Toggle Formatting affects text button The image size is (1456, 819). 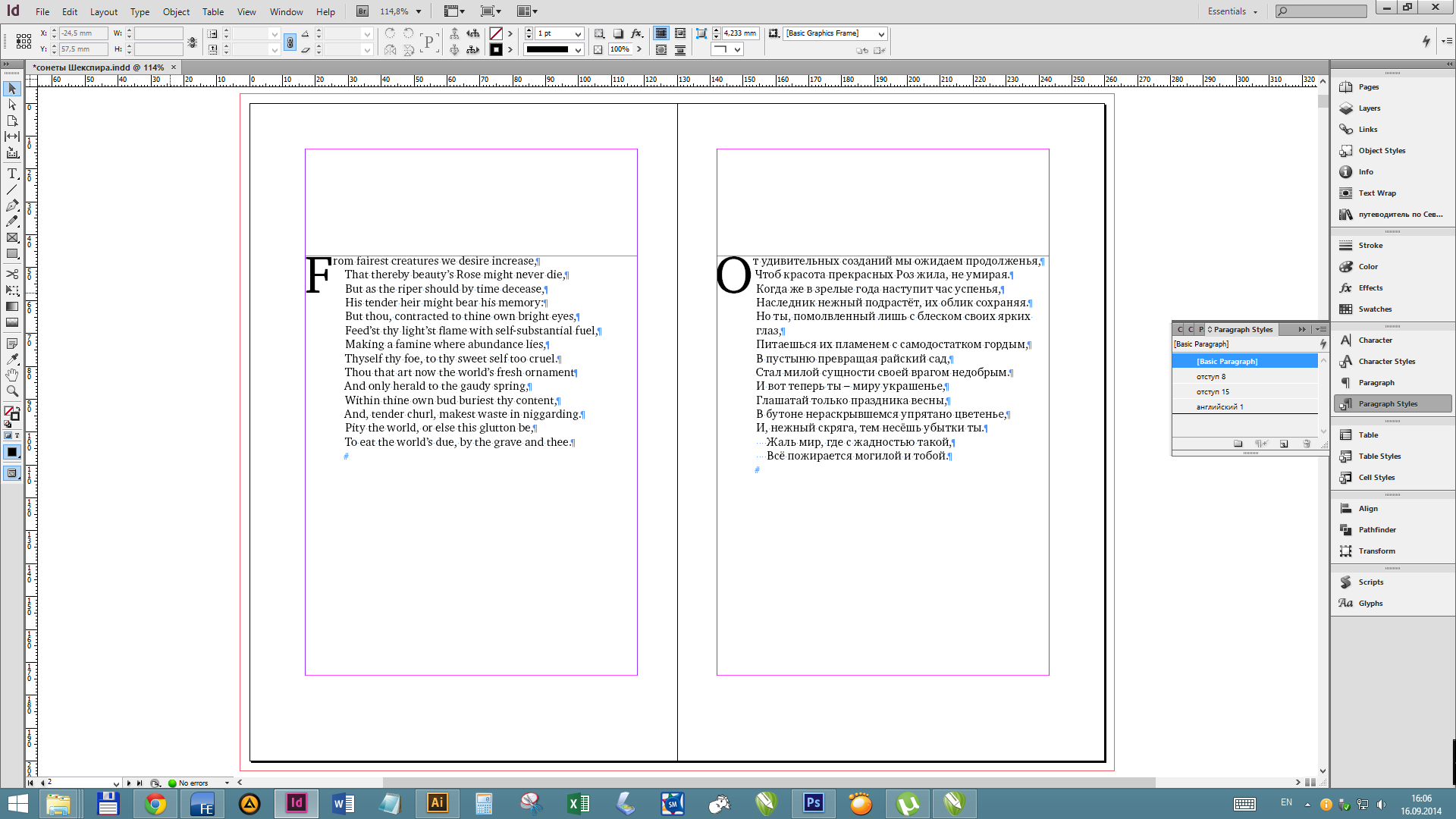[17, 435]
